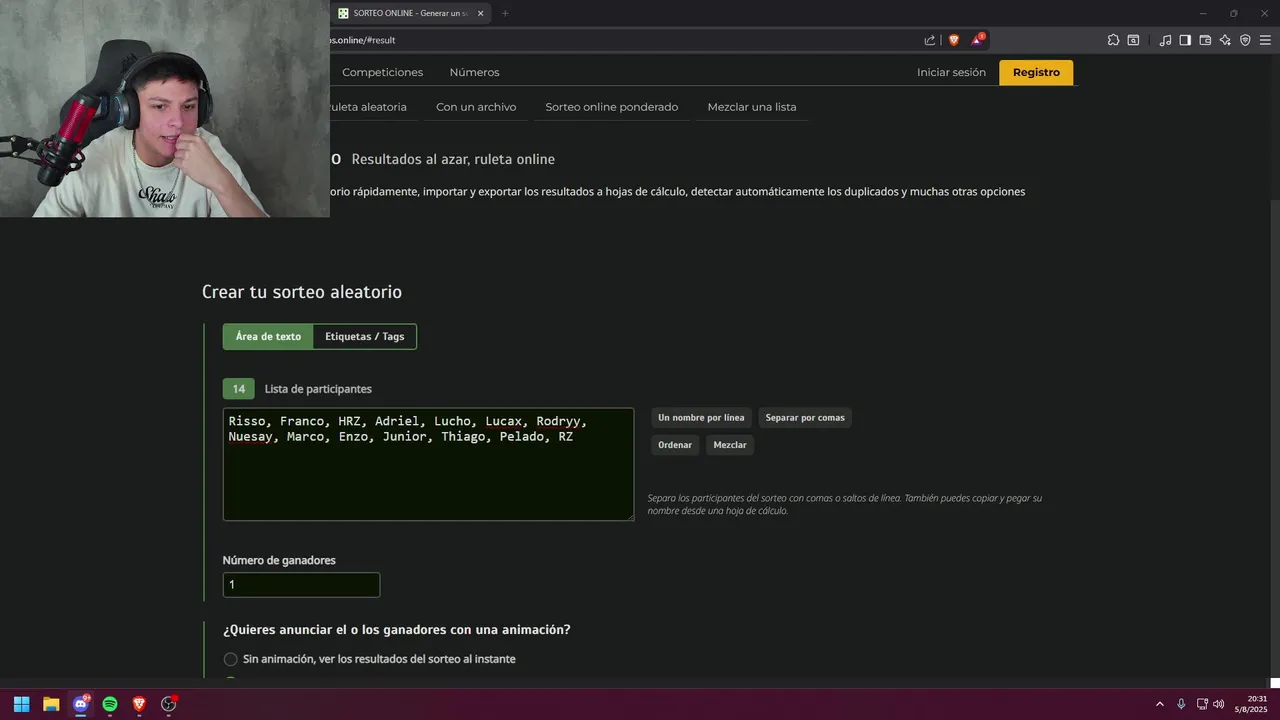Switch to the 'Área de texto' tab
This screenshot has height=720, width=1280.
tap(268, 336)
